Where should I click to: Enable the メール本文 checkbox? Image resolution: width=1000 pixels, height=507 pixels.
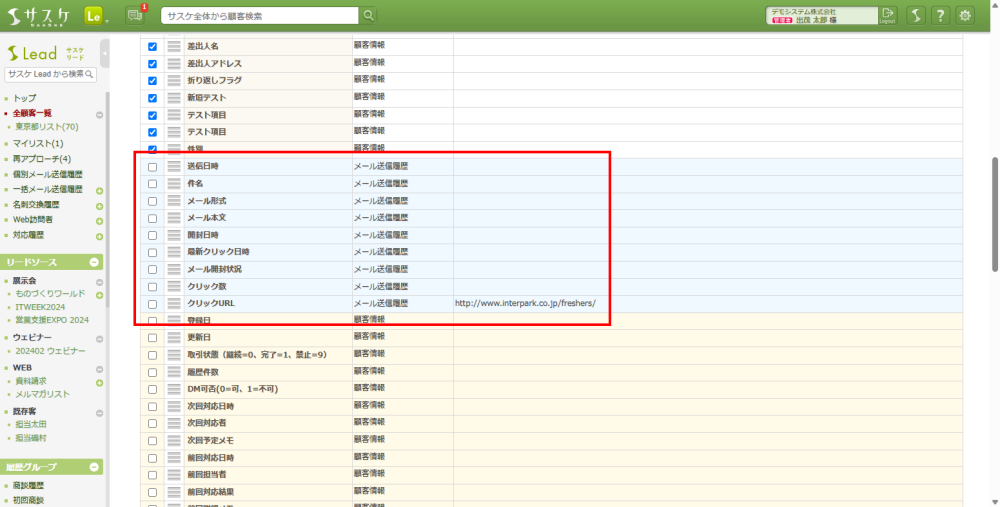click(x=152, y=218)
